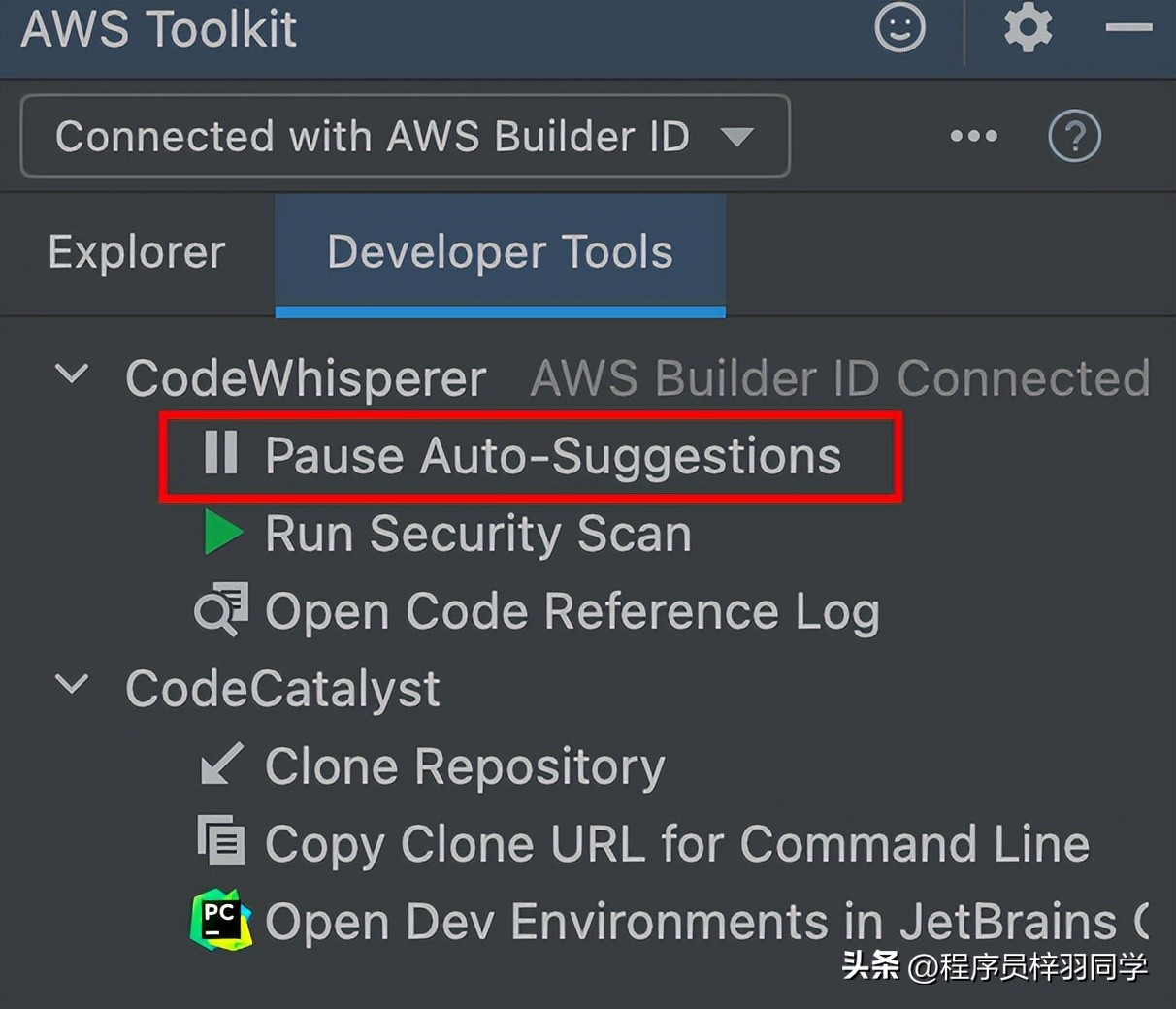Select Copy Clone URL for Command Line
This screenshot has height=1009, width=1176.
pyautogui.click(x=676, y=843)
